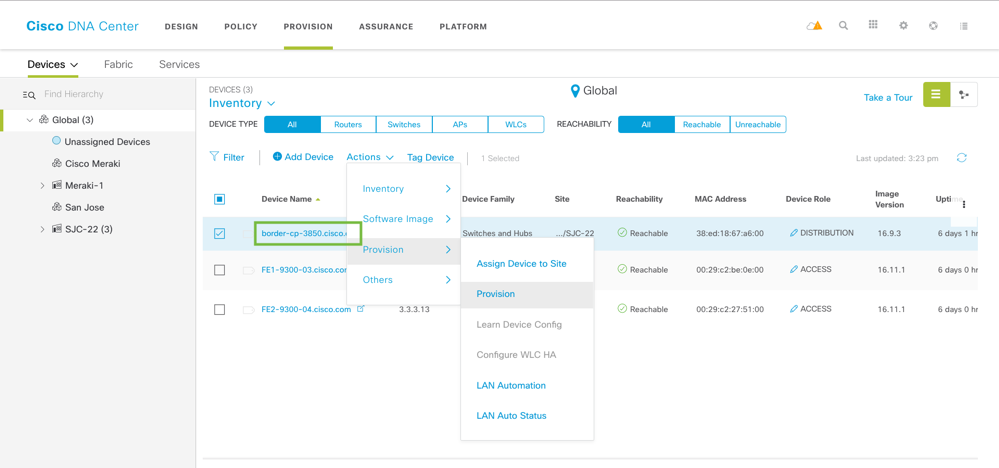The image size is (999, 468).
Task: Click the tag icon on FE2-9300-04 row
Action: 248,310
